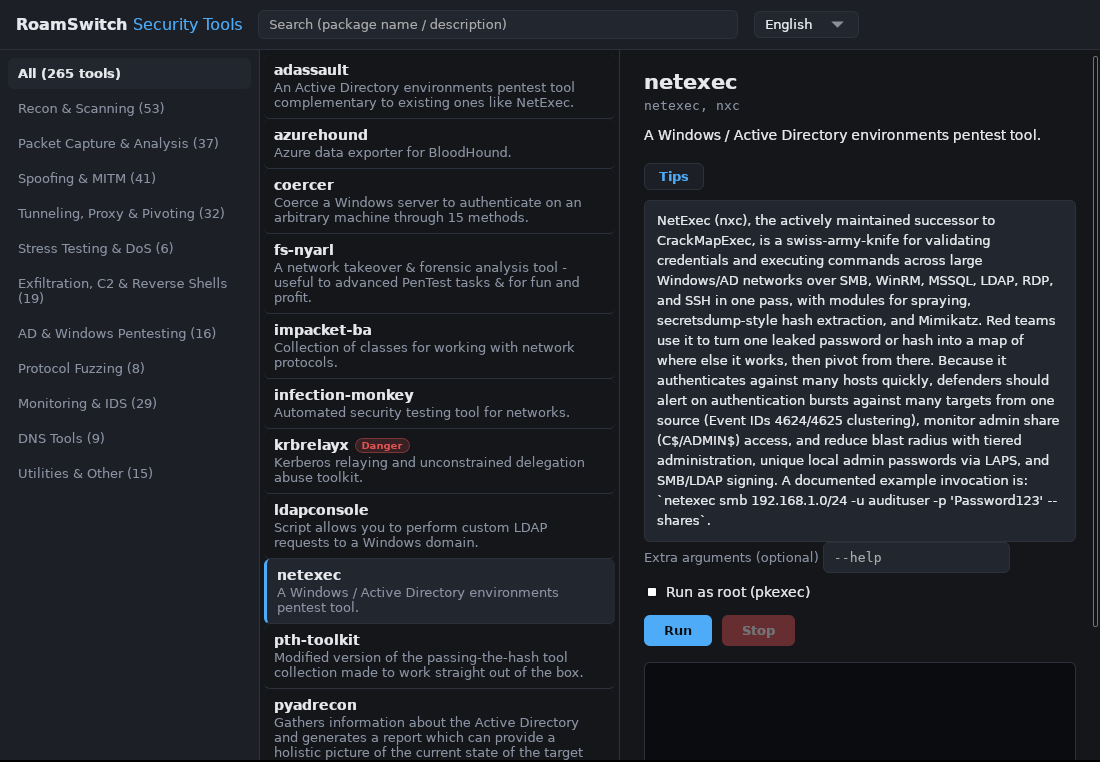Open the English language dropdown
This screenshot has width=1100, height=762.
(805, 25)
